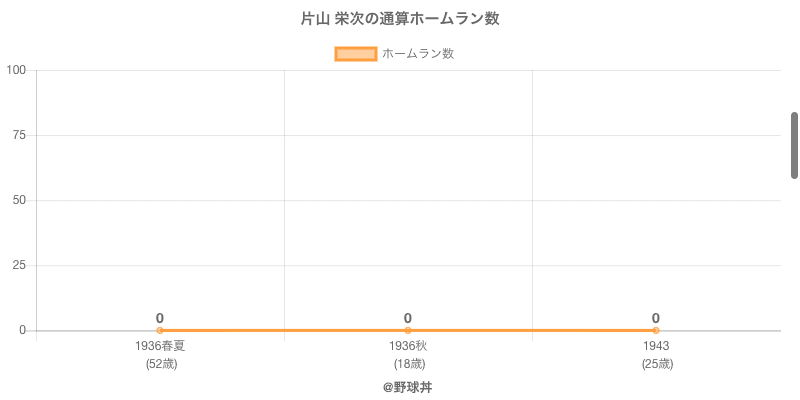Click the 1943 data point marker
Image resolution: width=800 pixels, height=400 pixels.
coord(656,330)
